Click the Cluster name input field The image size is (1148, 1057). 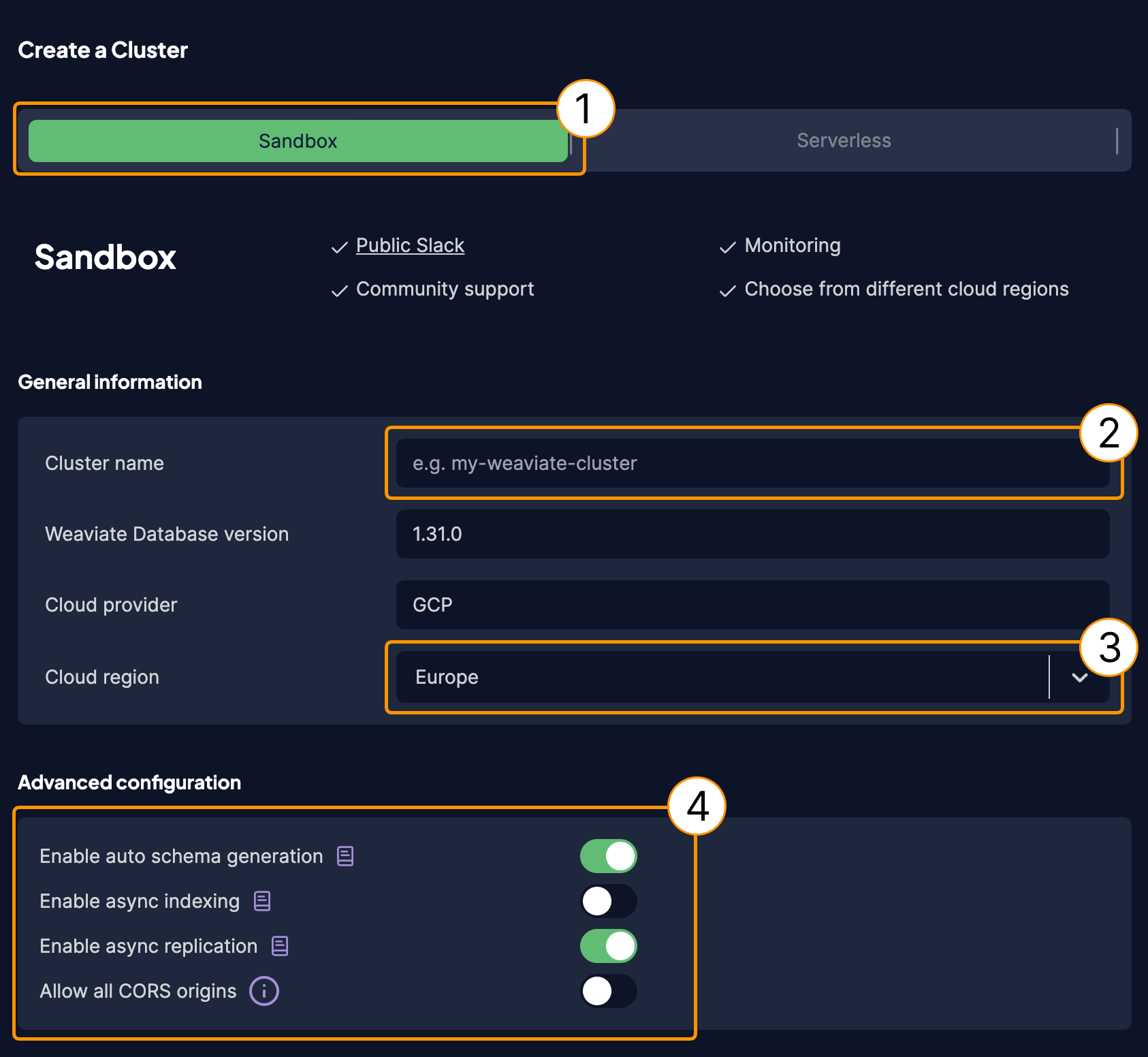click(x=752, y=463)
